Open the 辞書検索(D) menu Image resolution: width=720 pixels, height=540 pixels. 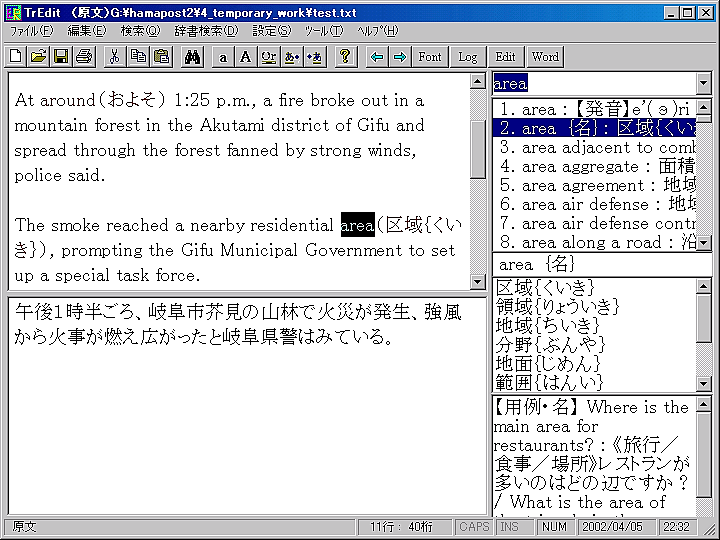[206, 31]
